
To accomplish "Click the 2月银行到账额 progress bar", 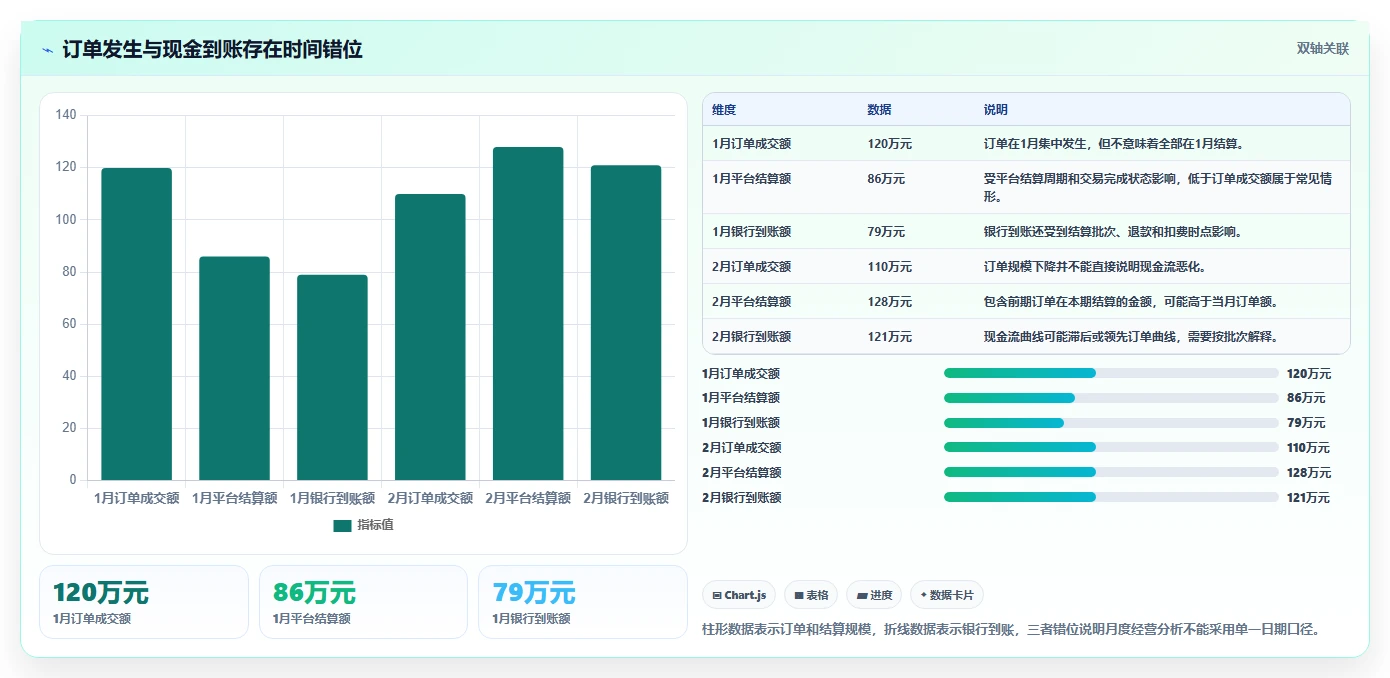I will pos(1111,497).
